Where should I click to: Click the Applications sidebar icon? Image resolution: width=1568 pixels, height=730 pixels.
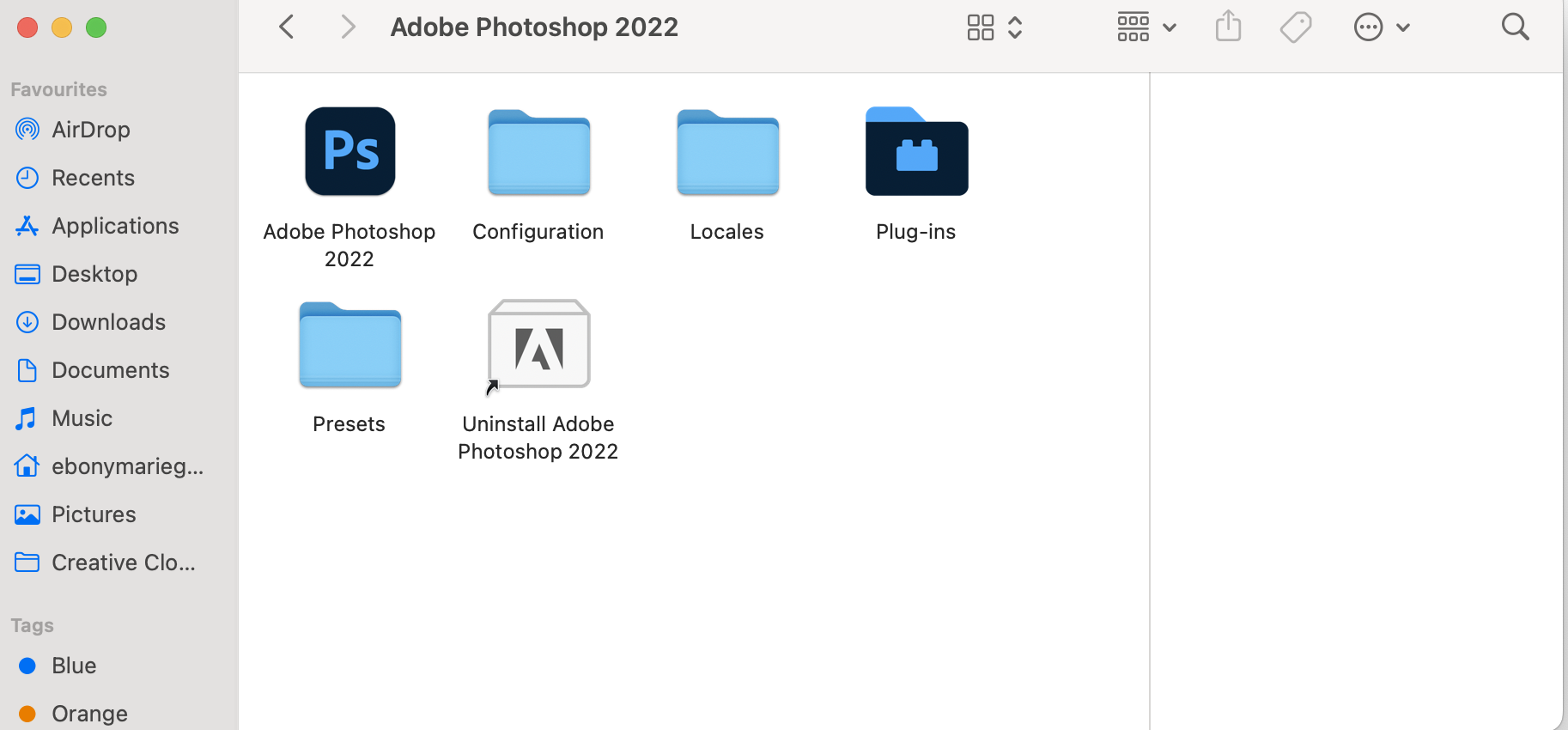(x=27, y=226)
